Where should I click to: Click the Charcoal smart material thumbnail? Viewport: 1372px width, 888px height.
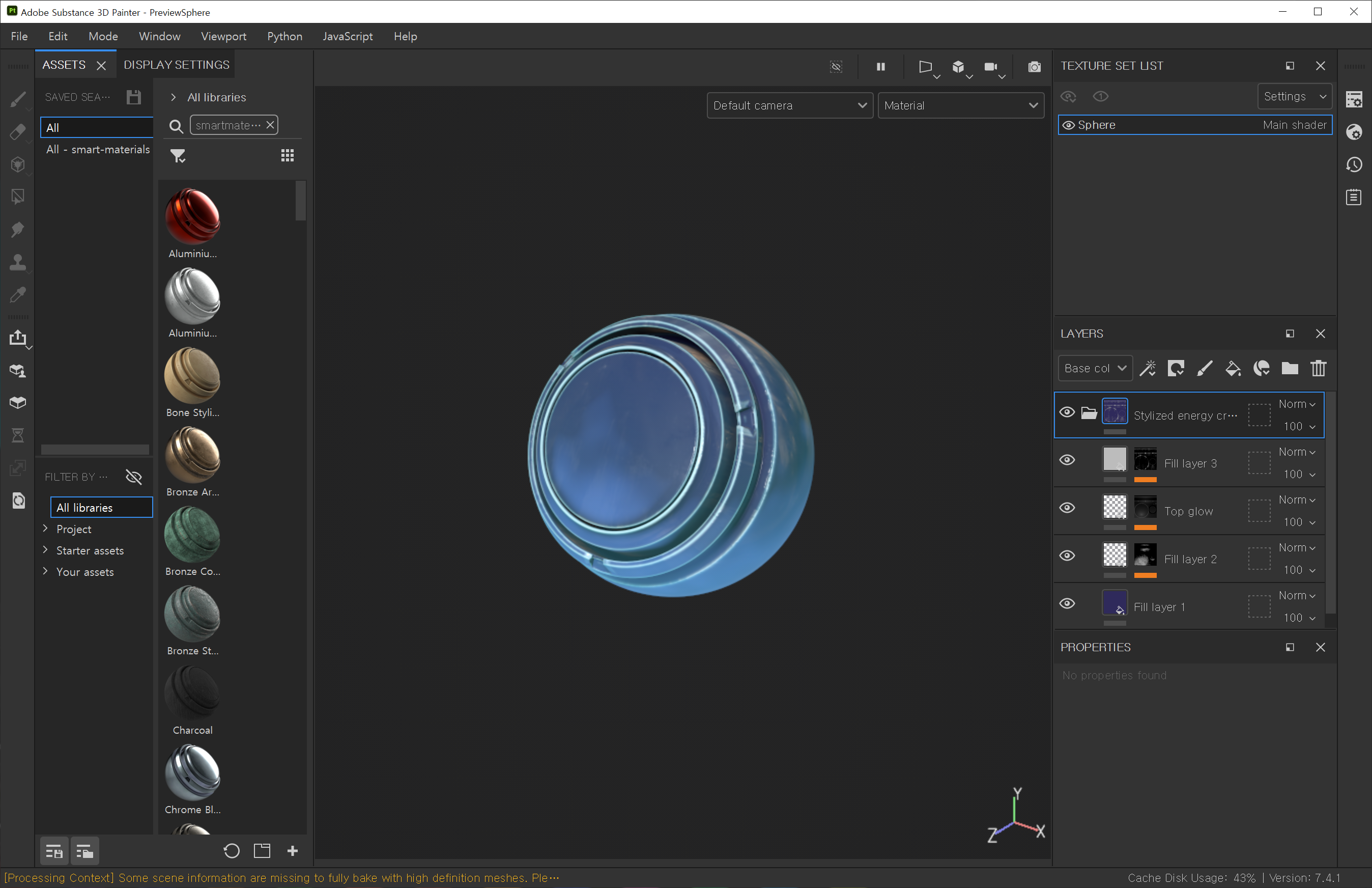192,693
